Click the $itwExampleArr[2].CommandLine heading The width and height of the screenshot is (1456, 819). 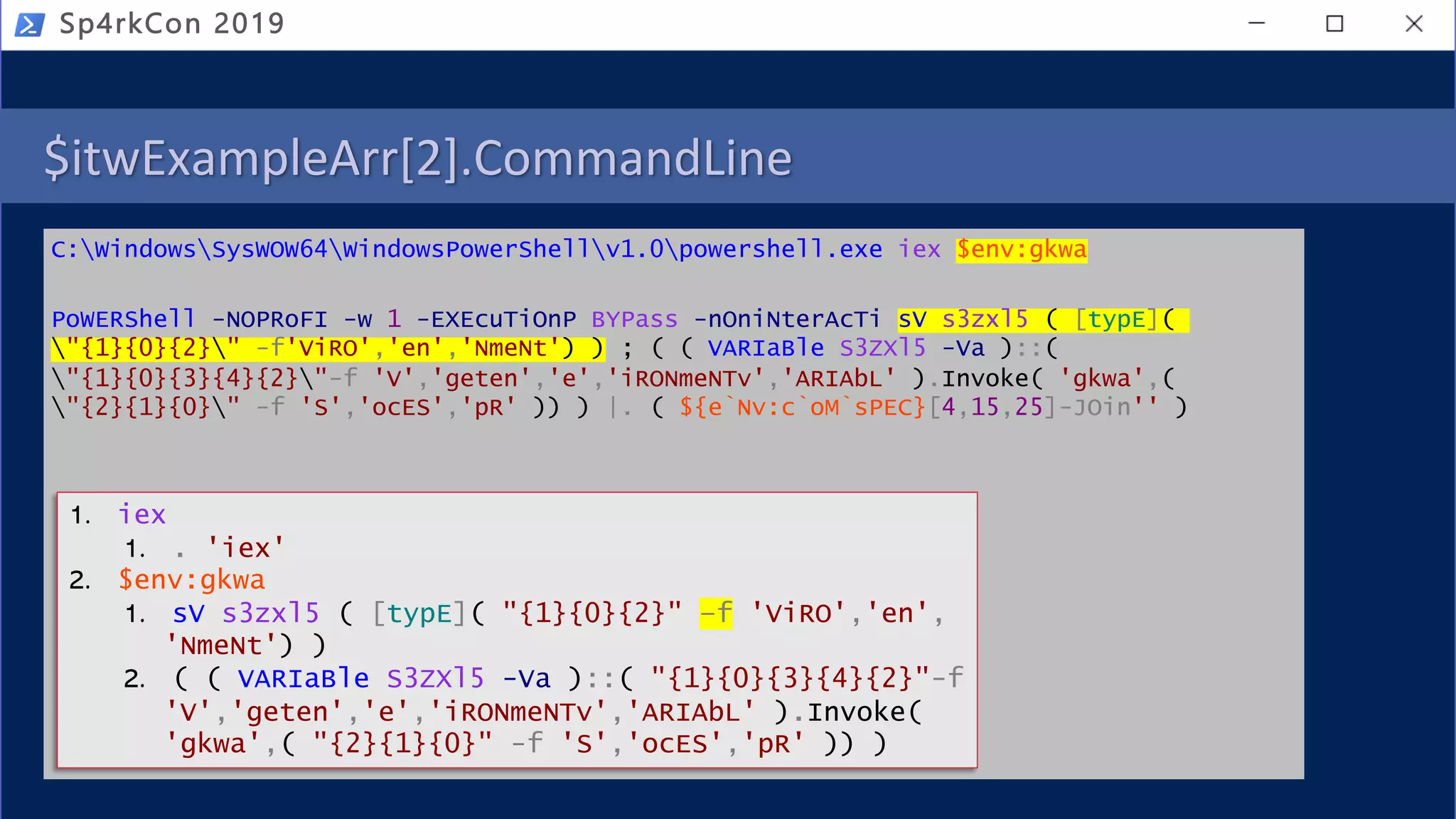pyautogui.click(x=418, y=158)
